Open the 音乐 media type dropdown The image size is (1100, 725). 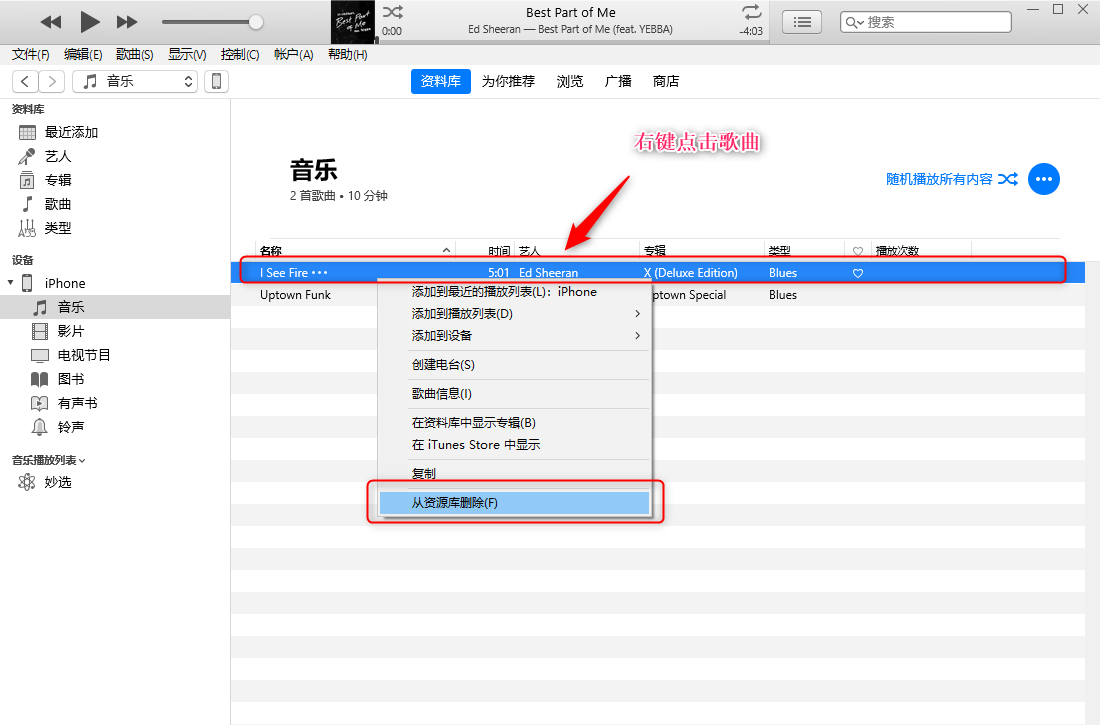(x=135, y=81)
